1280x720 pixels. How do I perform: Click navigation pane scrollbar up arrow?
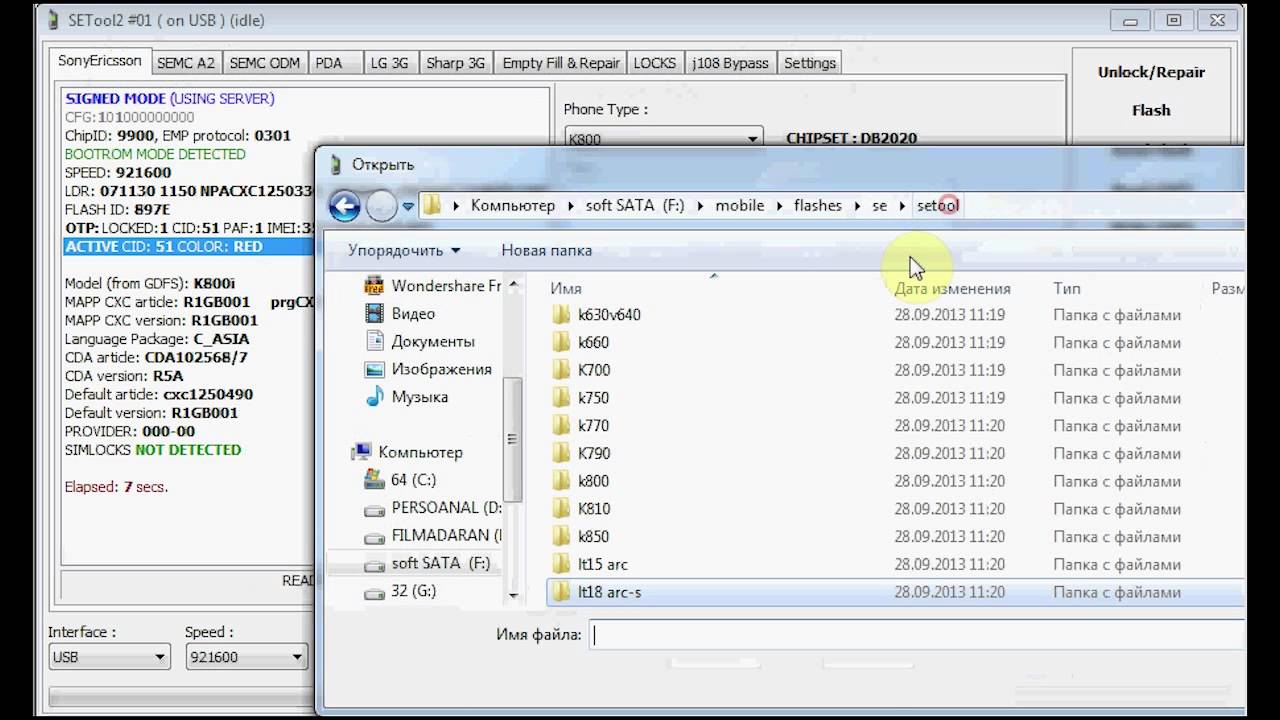point(514,284)
